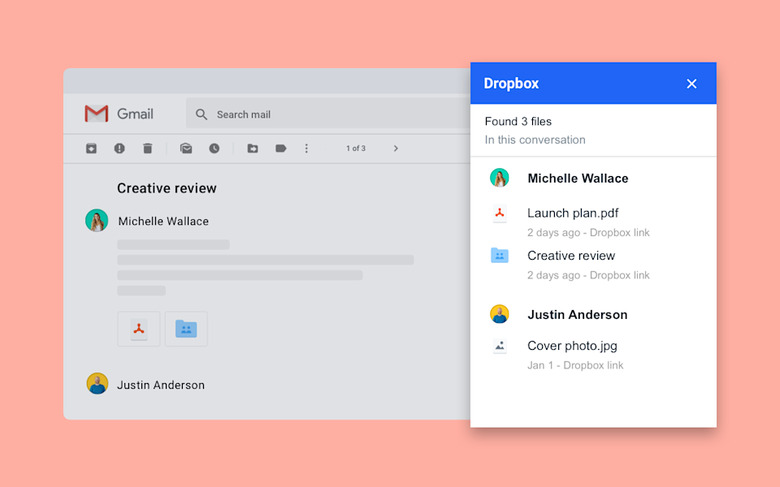Viewport: 780px width, 487px height.
Task: Click the Archive icon in Gmail toolbar
Action: point(91,148)
